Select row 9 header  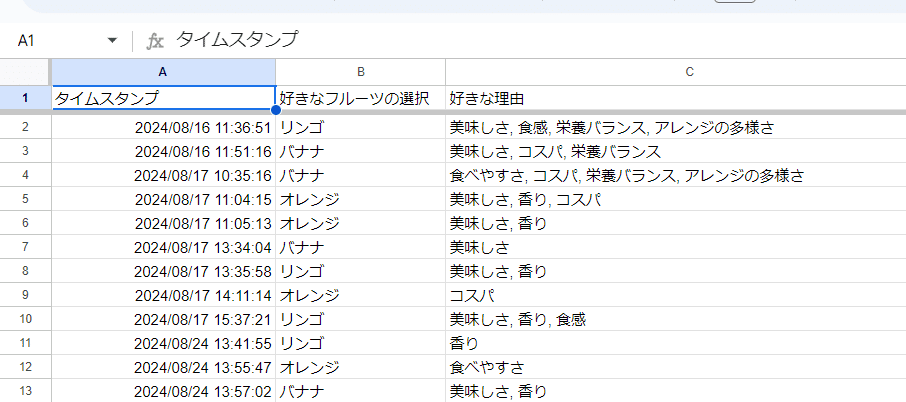(25, 295)
